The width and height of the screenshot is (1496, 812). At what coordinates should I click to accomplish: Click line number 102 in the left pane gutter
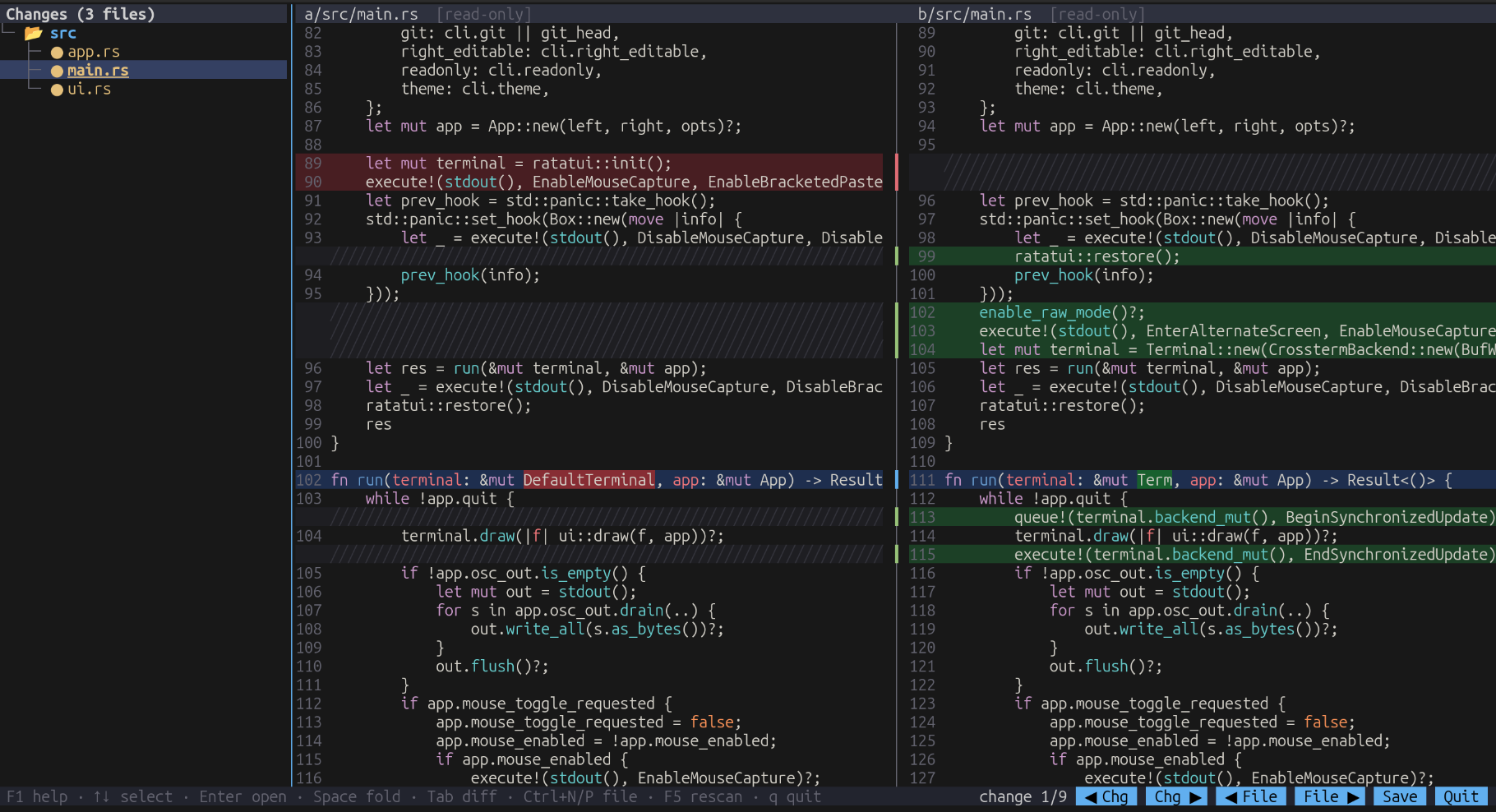click(309, 480)
